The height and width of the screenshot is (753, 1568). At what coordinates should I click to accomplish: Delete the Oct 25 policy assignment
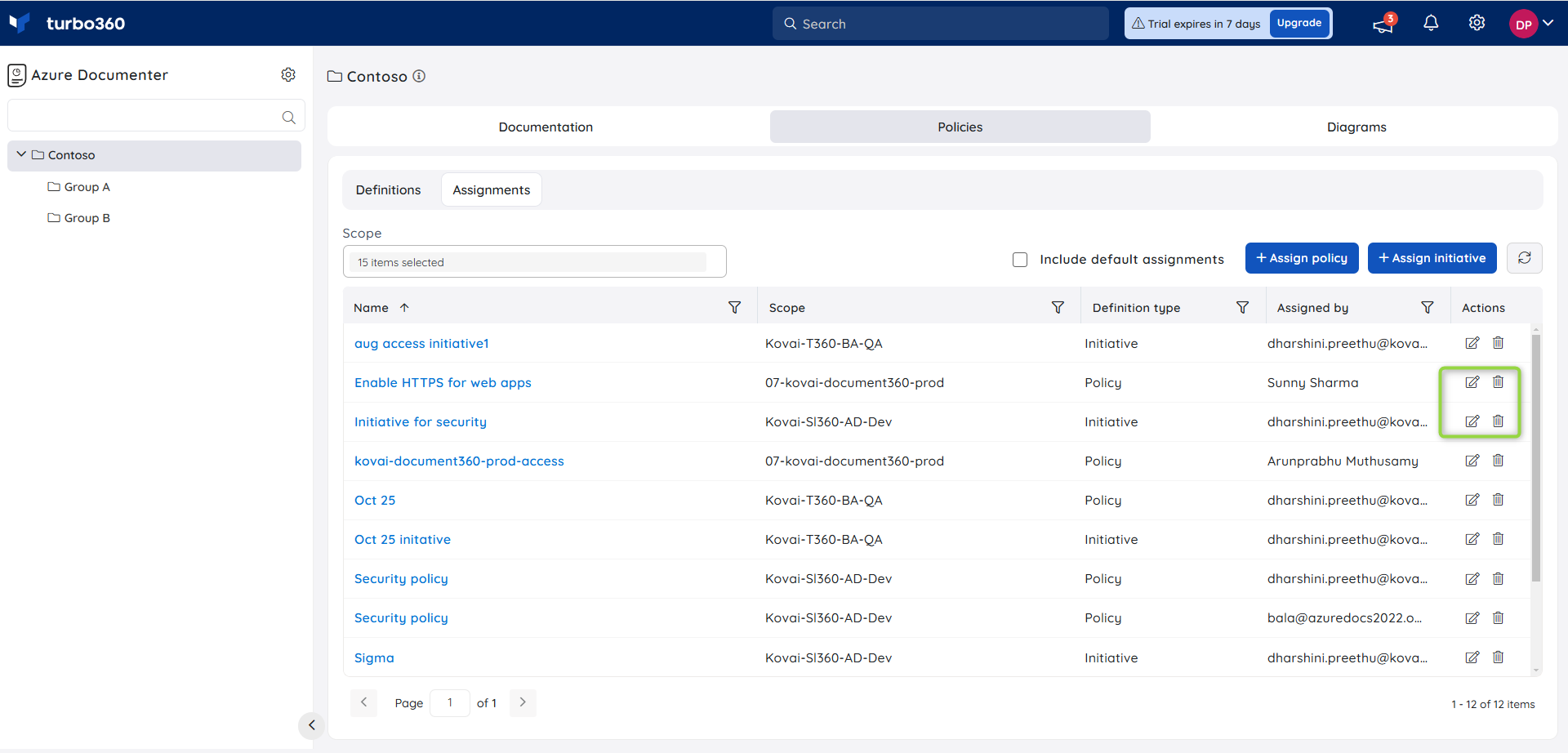click(x=1498, y=500)
